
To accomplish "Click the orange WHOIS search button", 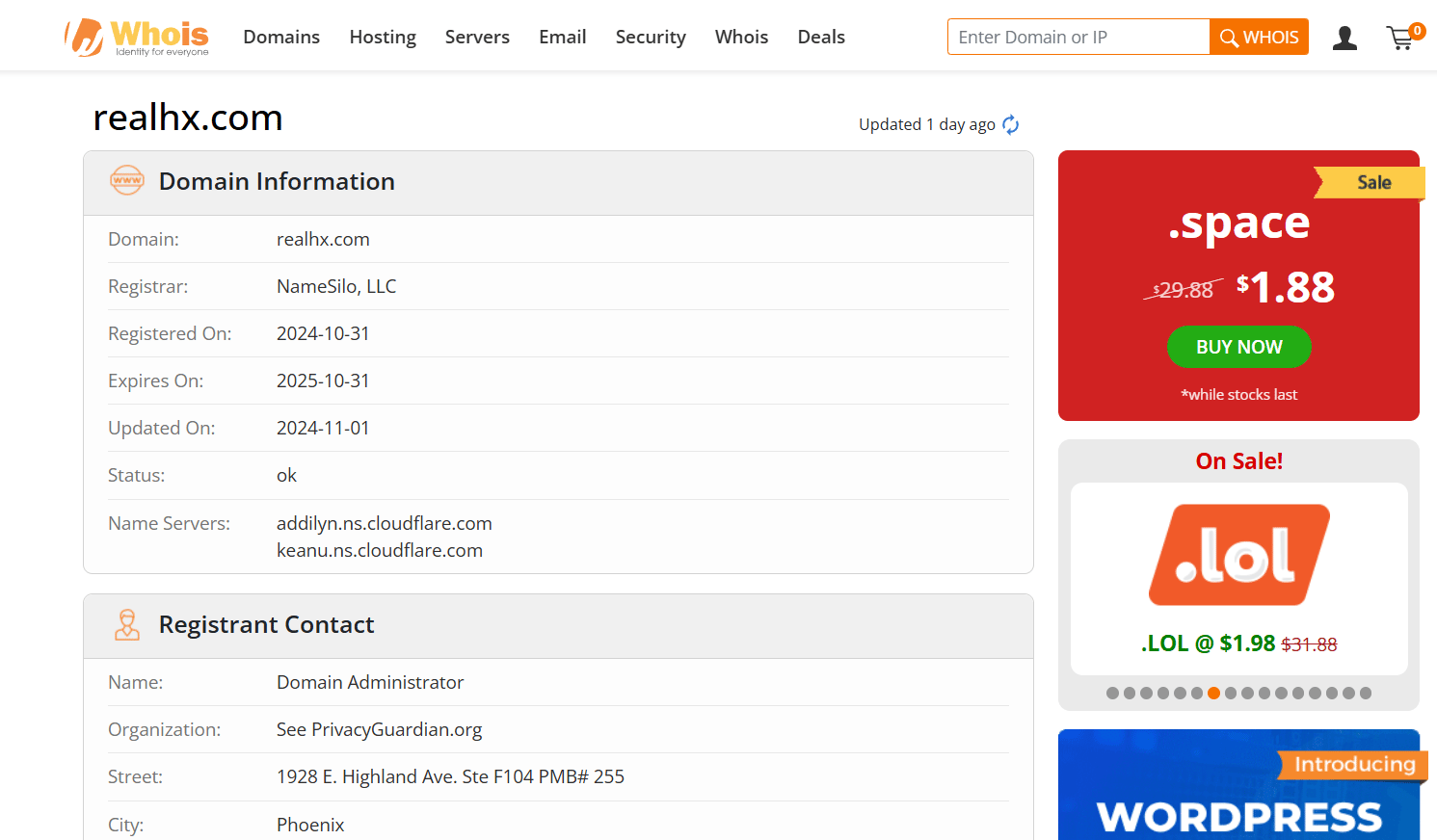I will 1259,37.
